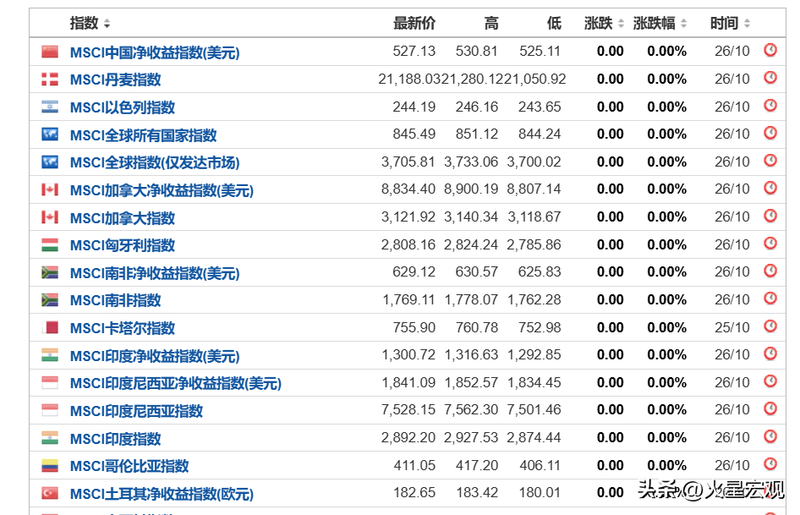Click the clock icon in MSCI以色列指数 row

(x=770, y=105)
